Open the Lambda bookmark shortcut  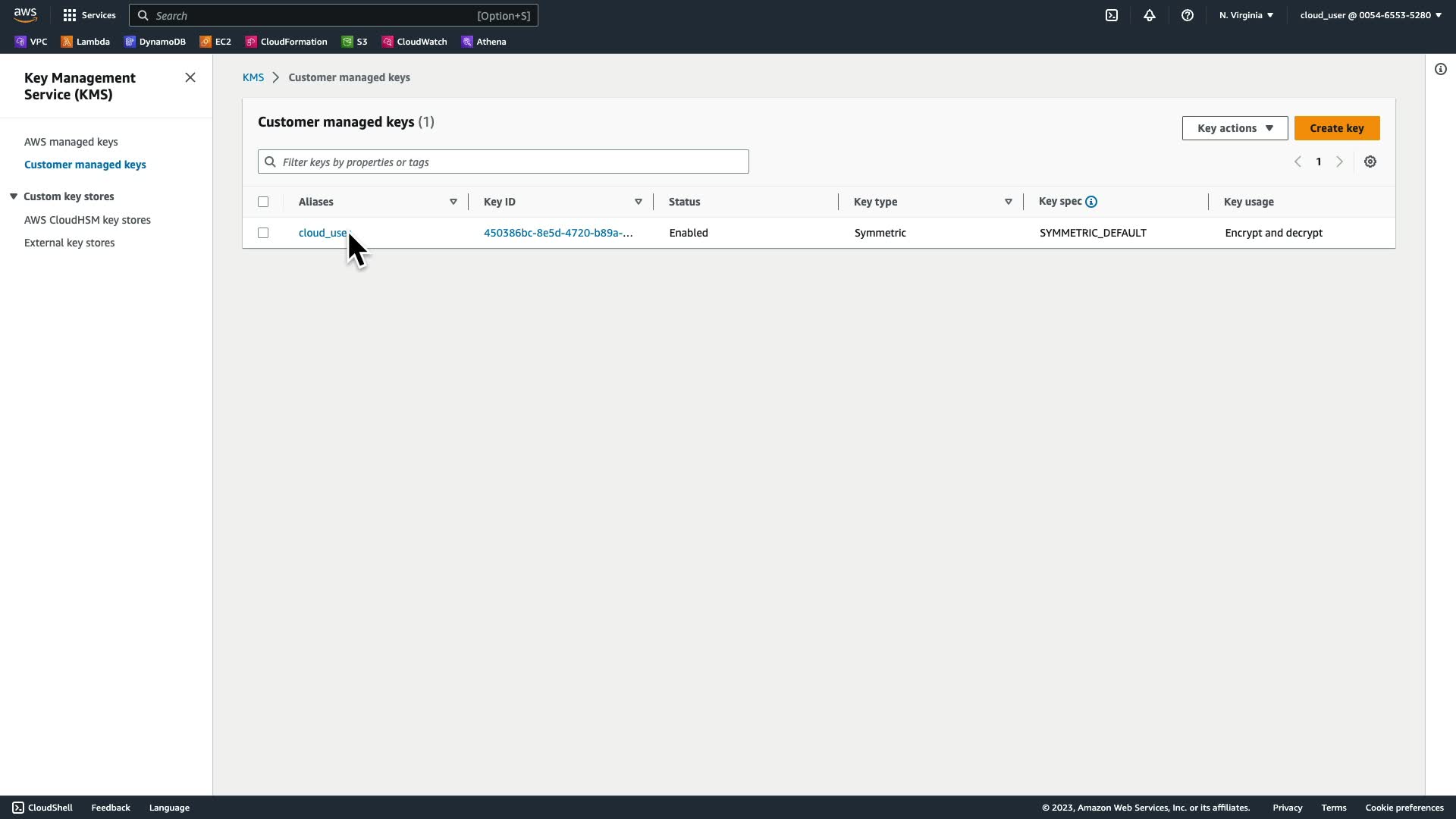(x=86, y=42)
